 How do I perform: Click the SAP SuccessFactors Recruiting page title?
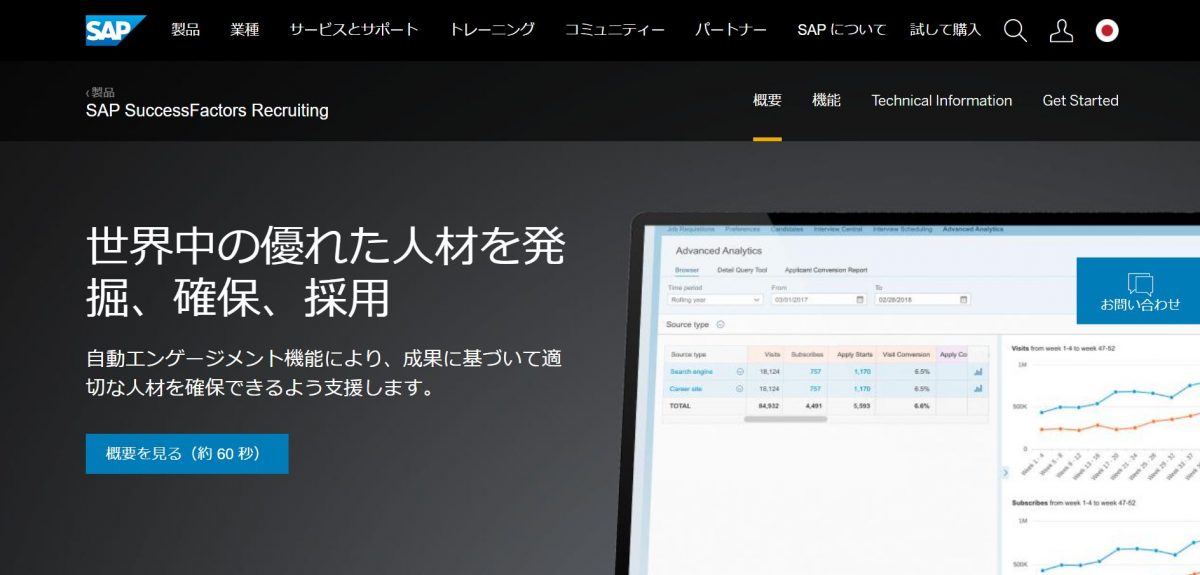coord(207,111)
